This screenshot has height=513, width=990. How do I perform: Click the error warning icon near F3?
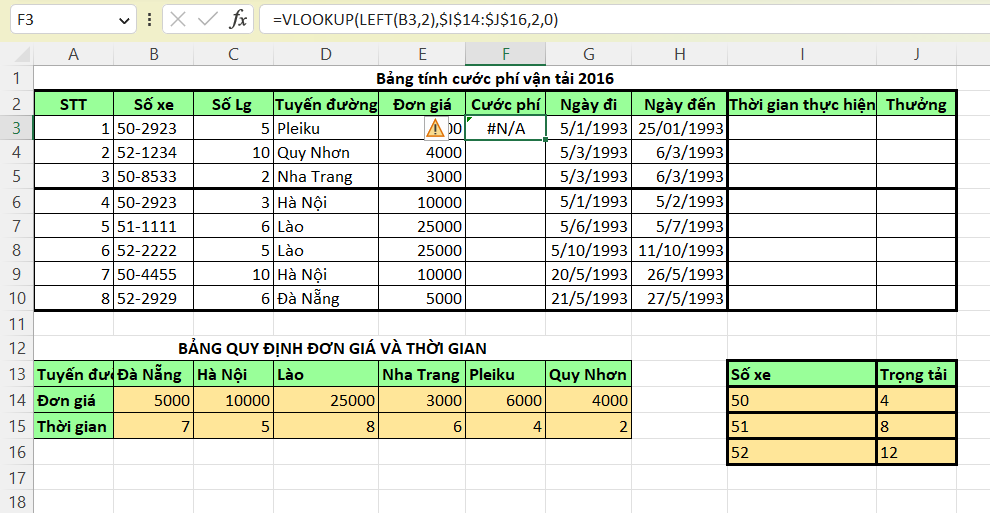[435, 129]
